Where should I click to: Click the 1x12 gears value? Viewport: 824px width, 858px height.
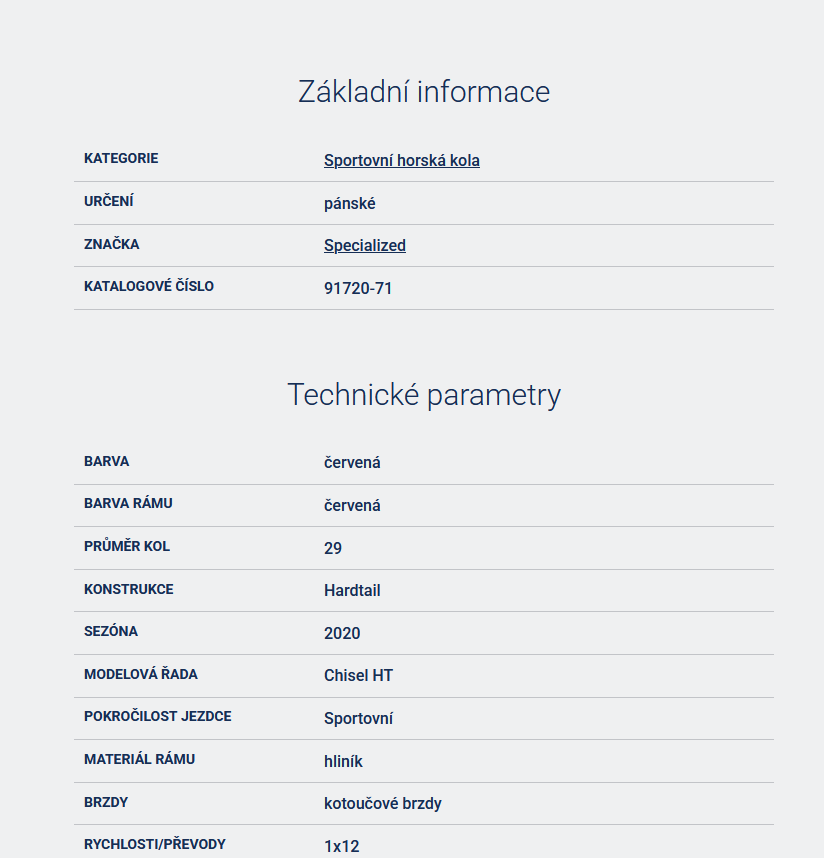[341, 846]
